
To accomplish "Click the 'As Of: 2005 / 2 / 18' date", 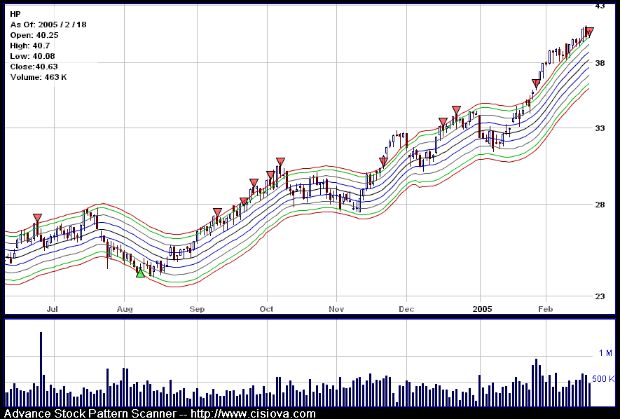I will click(x=48, y=25).
